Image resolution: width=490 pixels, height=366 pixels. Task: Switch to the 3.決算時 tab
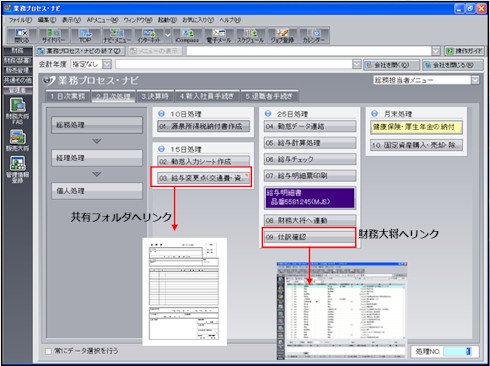pyautogui.click(x=155, y=96)
